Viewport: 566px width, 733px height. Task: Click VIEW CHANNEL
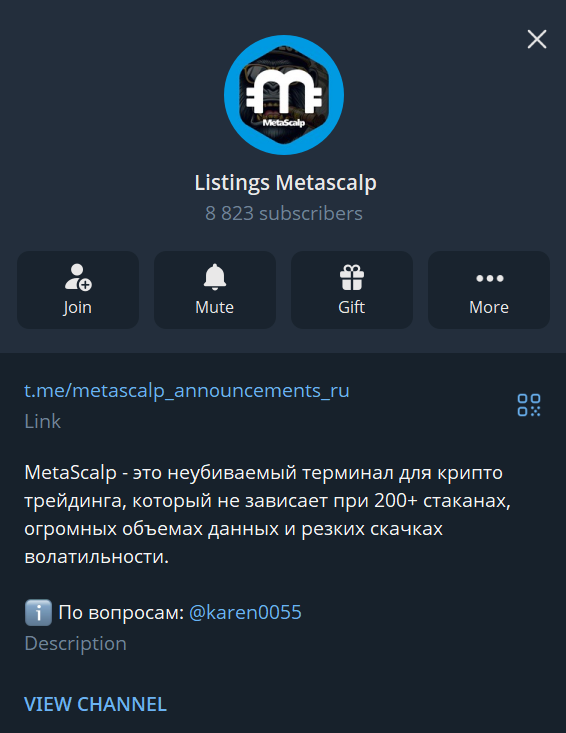95,704
